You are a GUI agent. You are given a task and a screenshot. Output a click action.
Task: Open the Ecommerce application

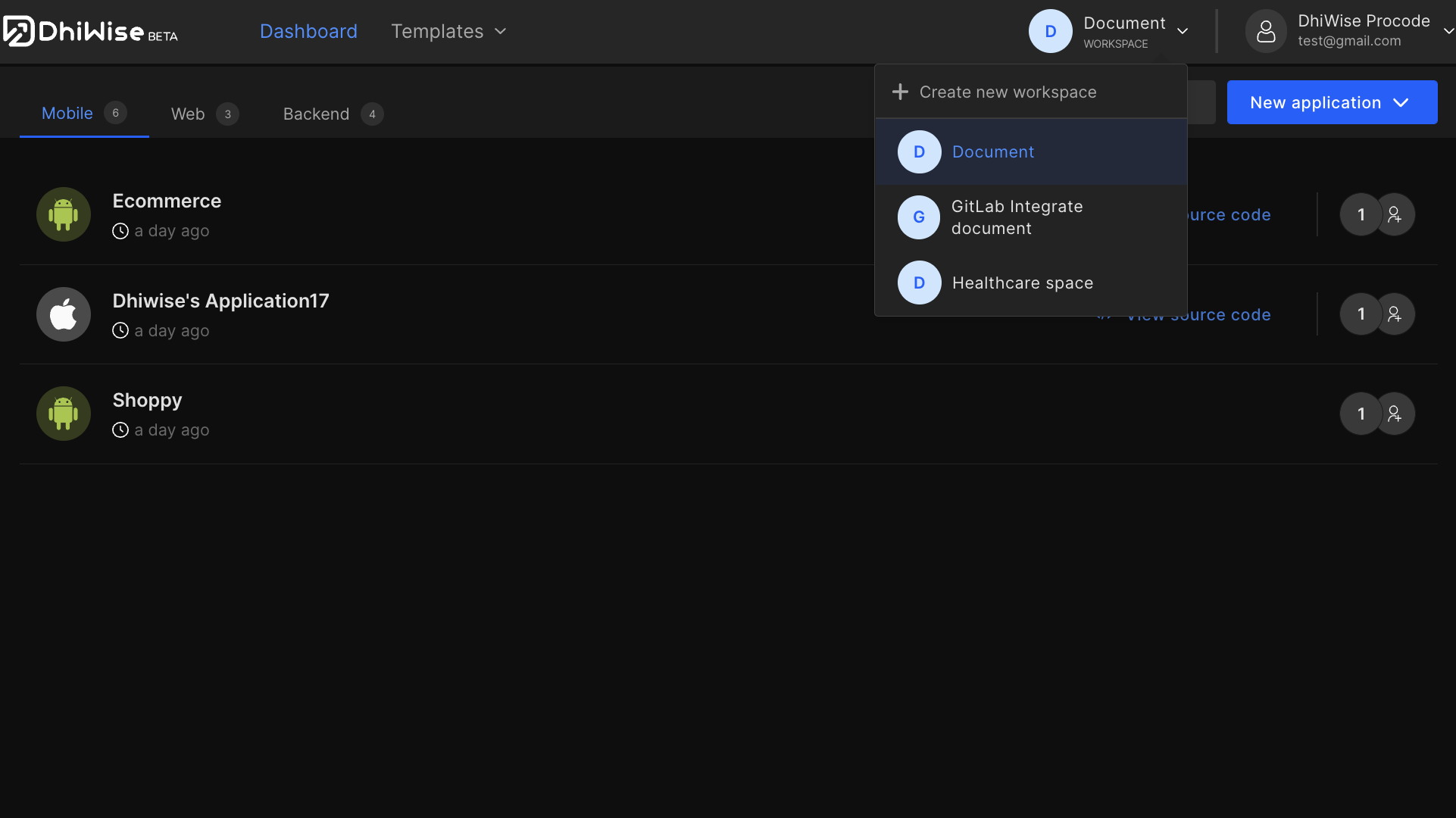coord(167,201)
